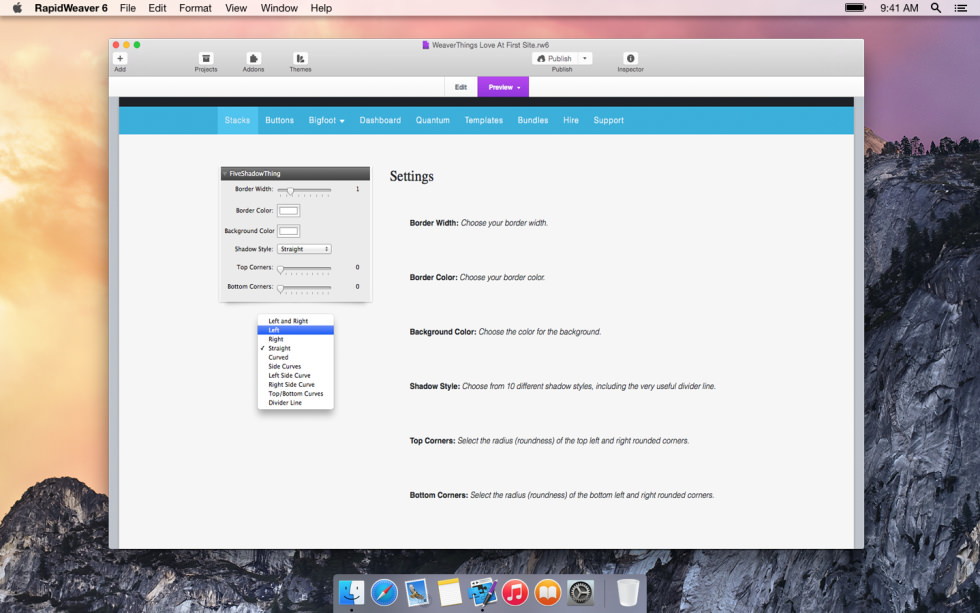Select checked 'Straight' shadow style
This screenshot has height=613, width=980.
pos(296,348)
